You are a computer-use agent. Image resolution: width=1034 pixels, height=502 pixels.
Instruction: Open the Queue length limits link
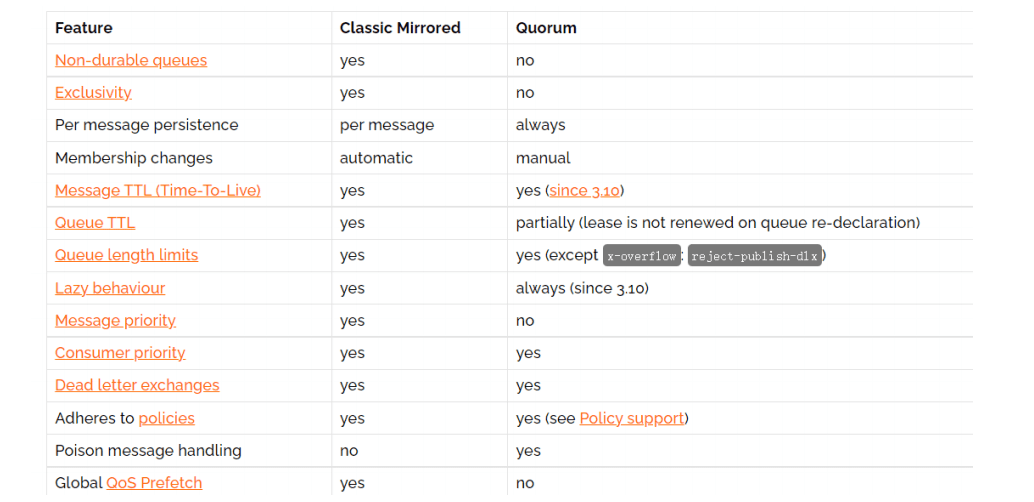(x=126, y=255)
